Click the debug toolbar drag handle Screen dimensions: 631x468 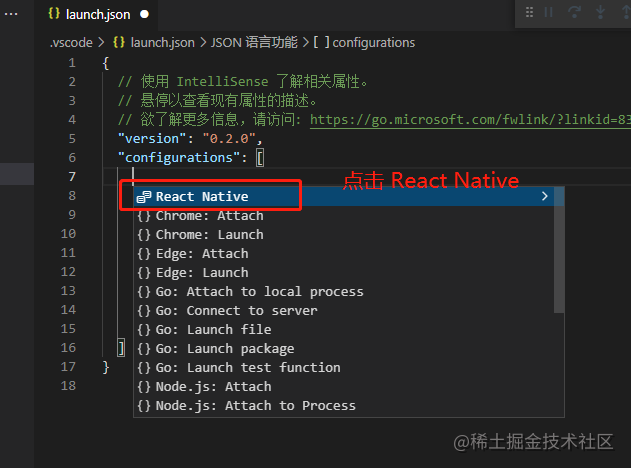click(530, 12)
